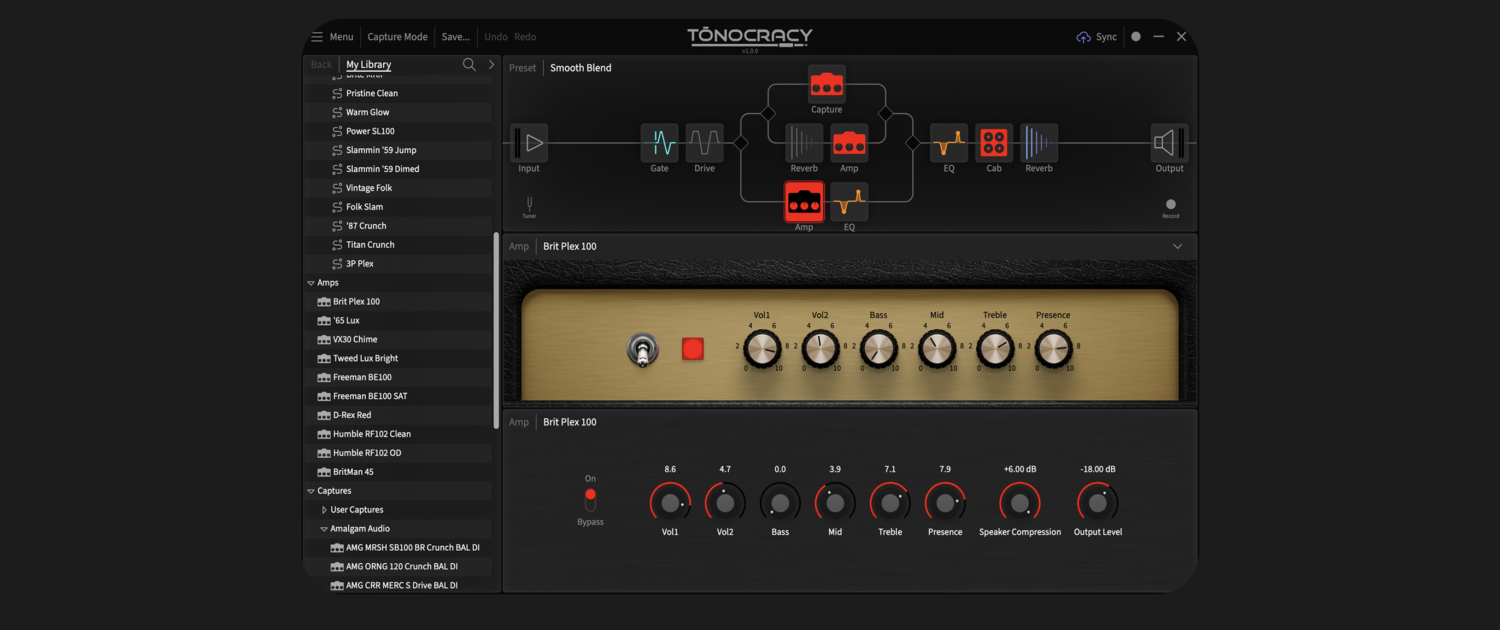1500x630 pixels.
Task: Click the Gate block in signal chain
Action: coord(659,143)
